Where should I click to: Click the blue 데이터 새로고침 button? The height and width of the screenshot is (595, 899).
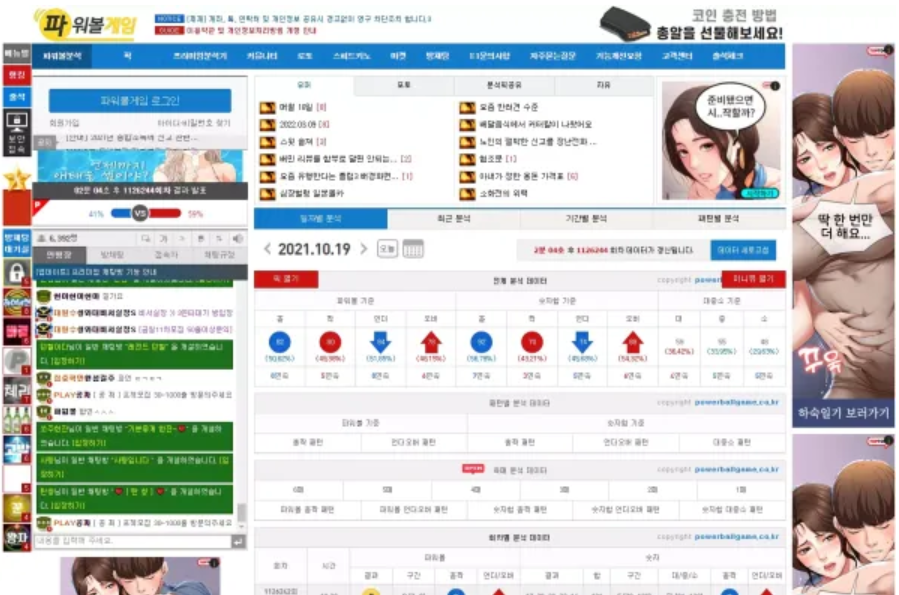point(743,250)
